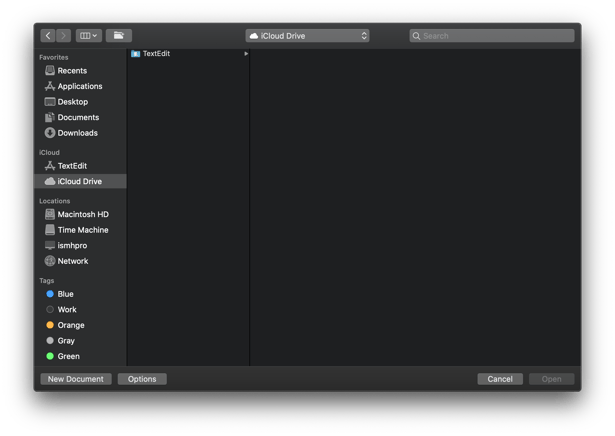
Task: Click the ismhpro computer icon
Action: (x=50, y=245)
